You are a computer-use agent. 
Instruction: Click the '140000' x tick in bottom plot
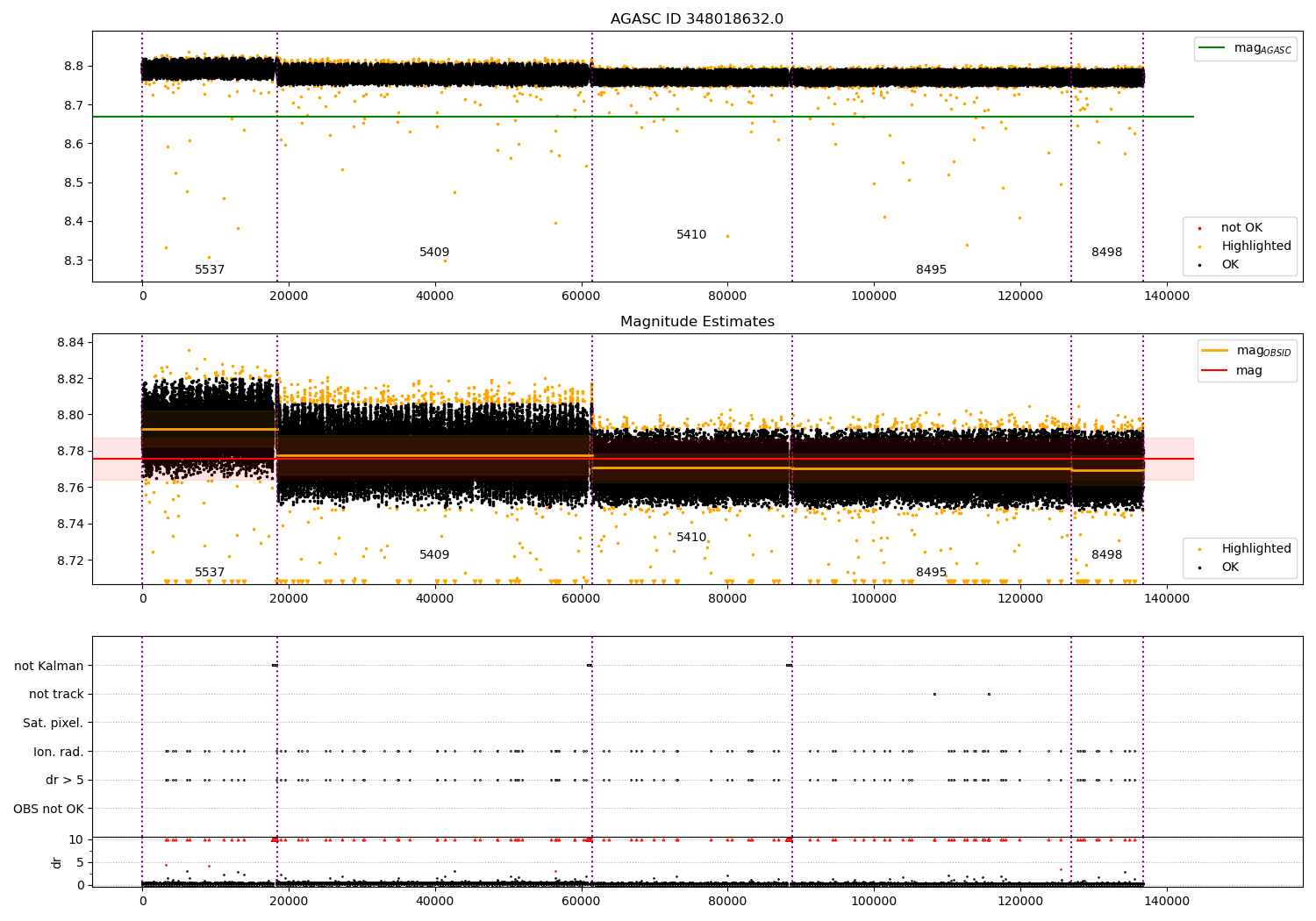tap(1166, 901)
